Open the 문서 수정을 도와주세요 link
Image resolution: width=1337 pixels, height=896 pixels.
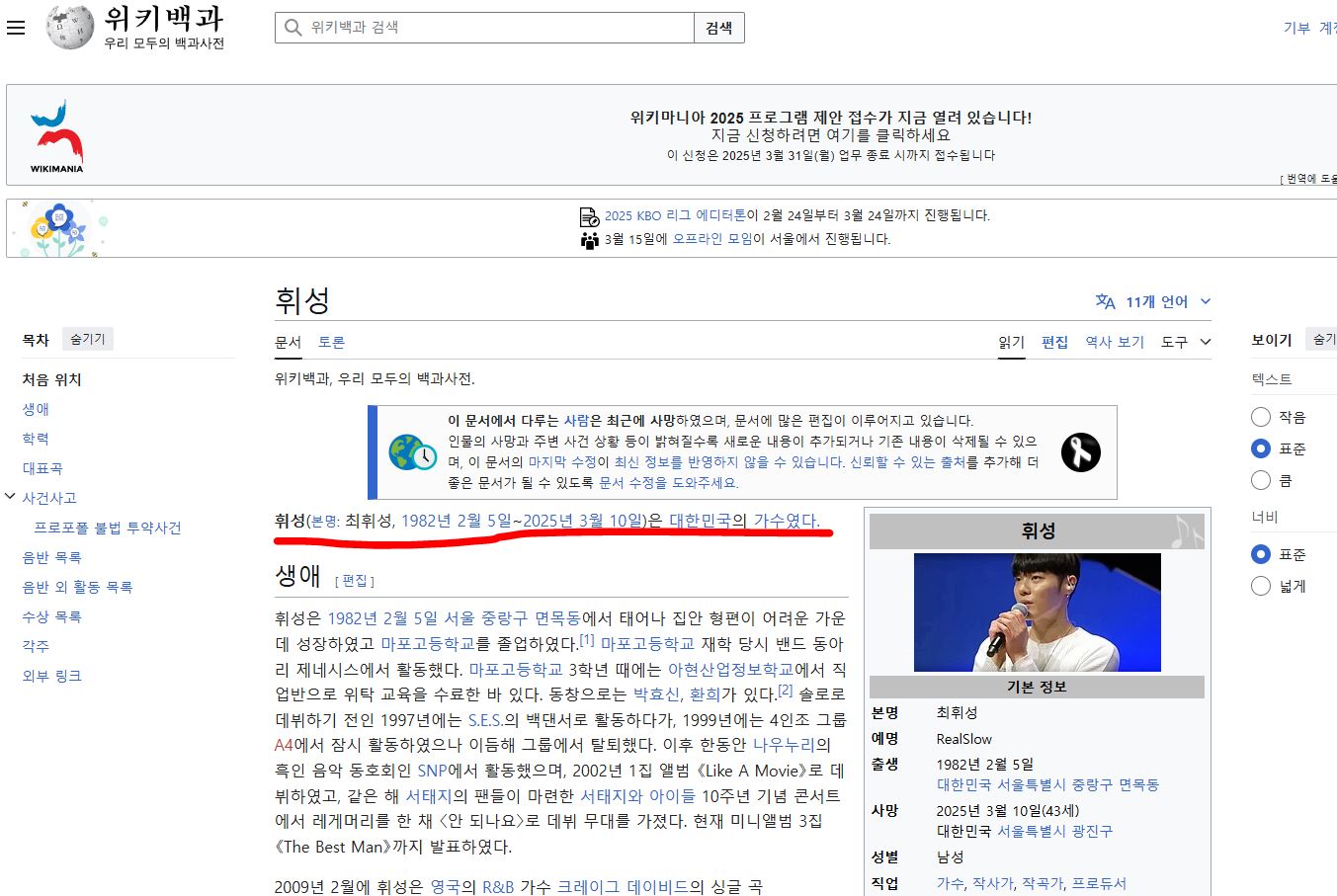[x=668, y=483]
